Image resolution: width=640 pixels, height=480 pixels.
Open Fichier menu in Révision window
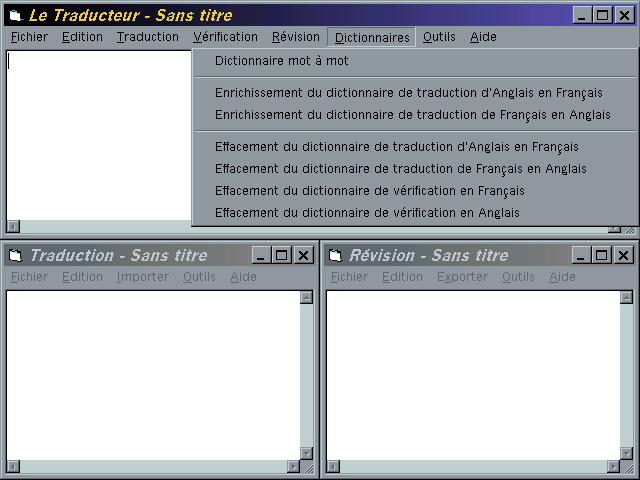click(x=349, y=277)
